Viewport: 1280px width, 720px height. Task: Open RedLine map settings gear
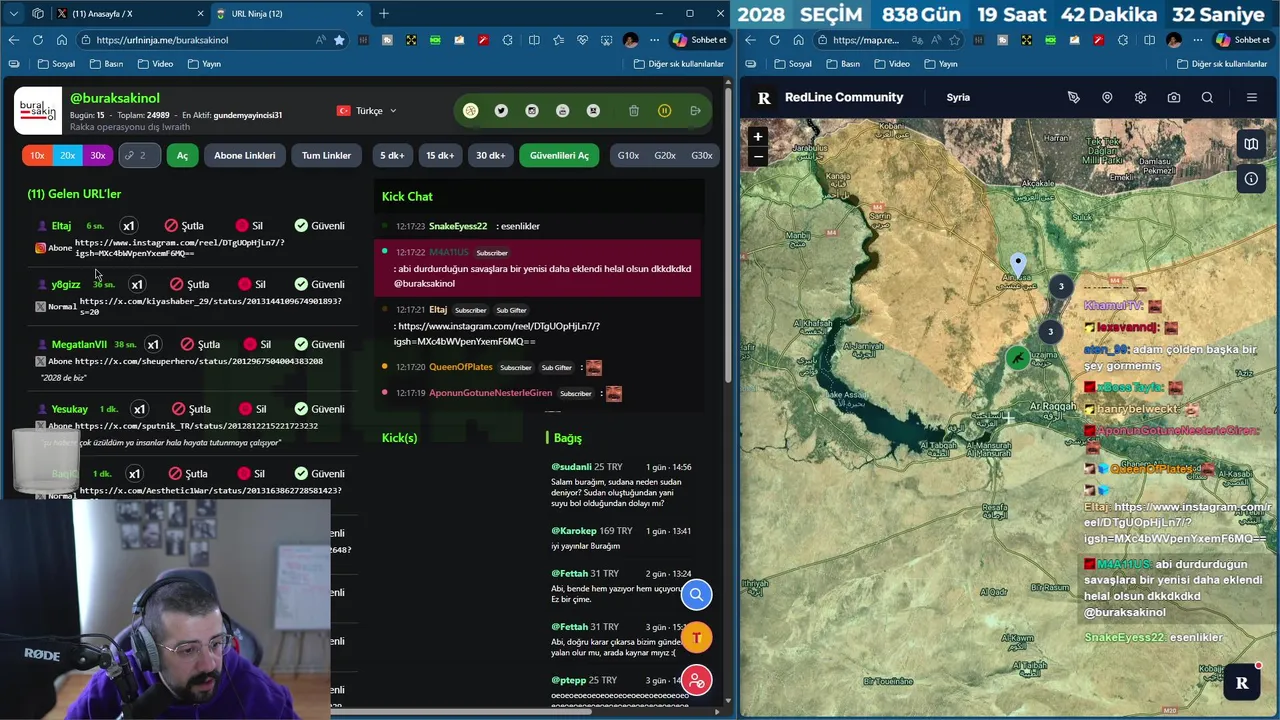(x=1140, y=97)
